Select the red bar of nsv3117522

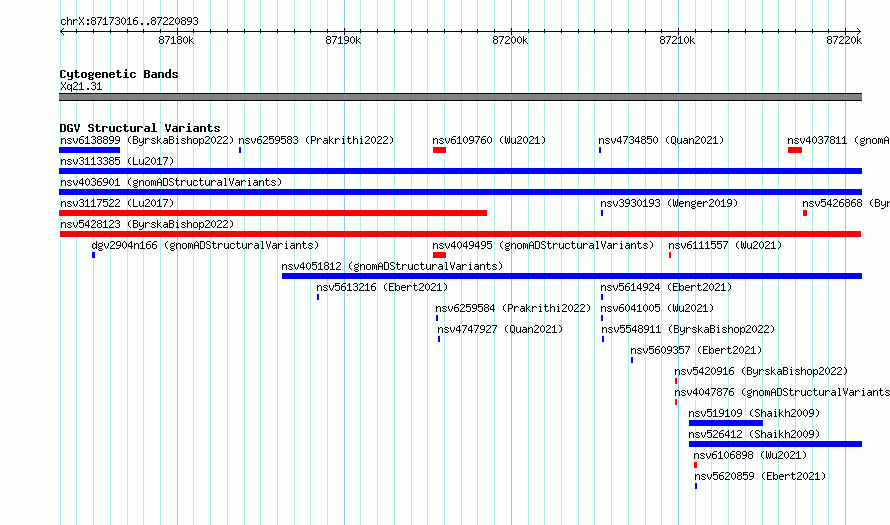point(273,213)
